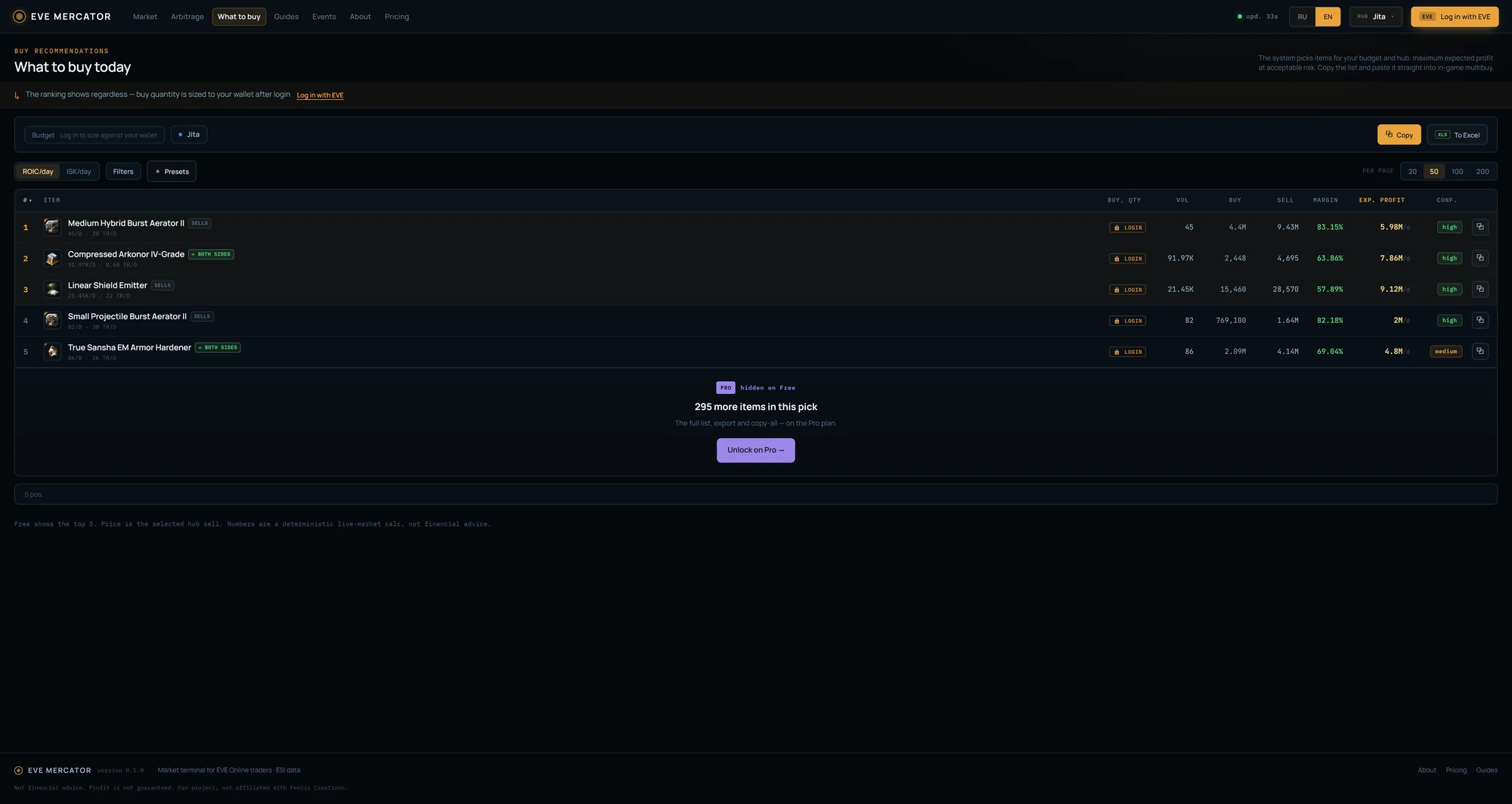
Task: Show 100 items per page
Action: point(1457,172)
